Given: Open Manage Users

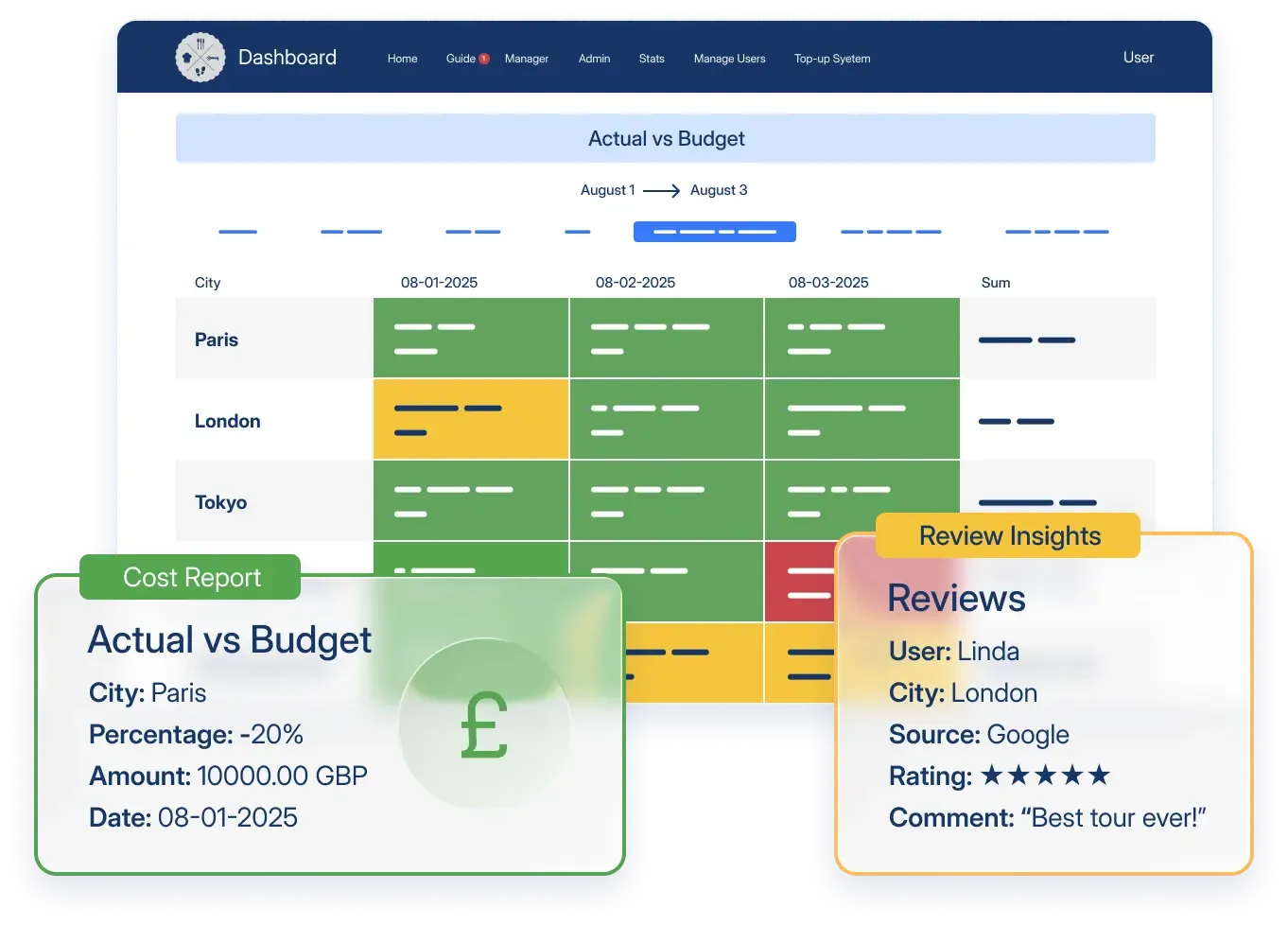Looking at the screenshot, I should pos(730,59).
